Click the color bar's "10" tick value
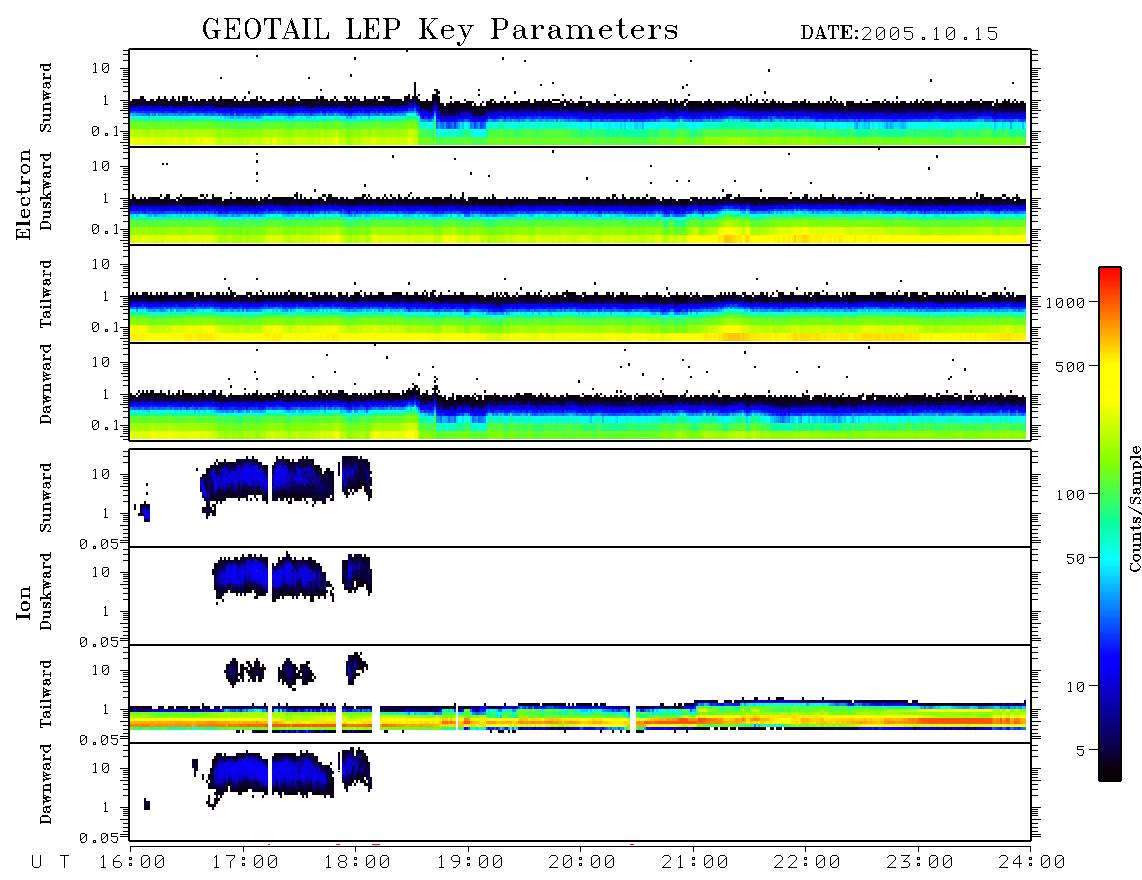This screenshot has width=1142, height=880. (1076, 687)
